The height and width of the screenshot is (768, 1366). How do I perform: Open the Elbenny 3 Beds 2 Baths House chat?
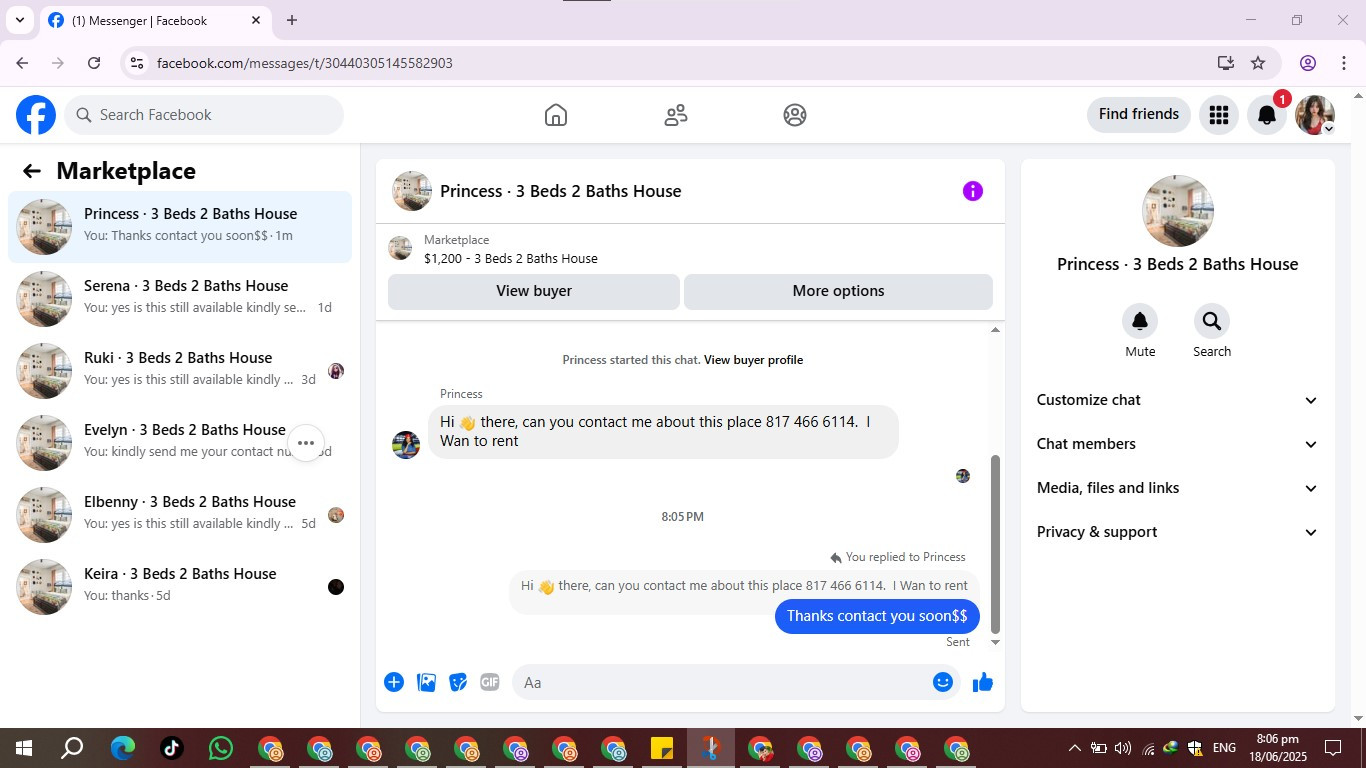point(180,515)
